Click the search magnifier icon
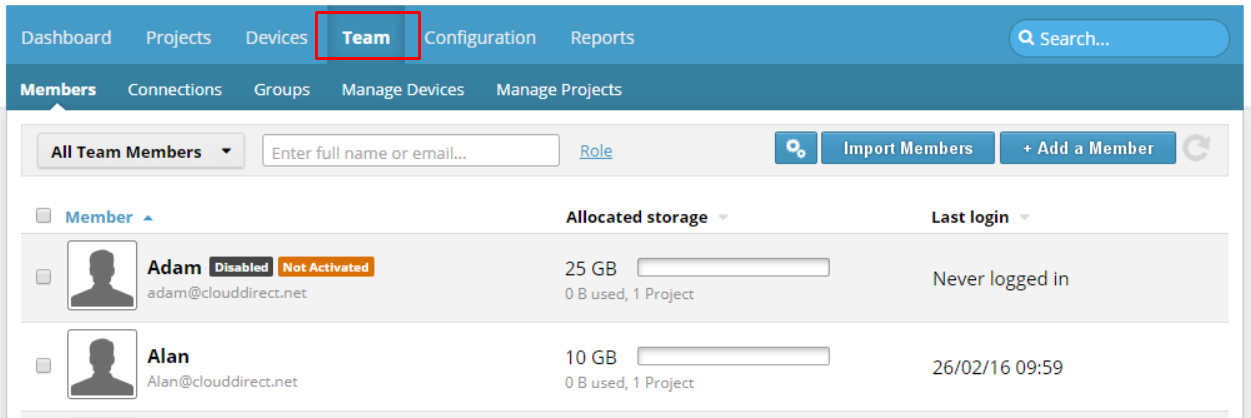This screenshot has width=1251, height=418. (x=1026, y=39)
